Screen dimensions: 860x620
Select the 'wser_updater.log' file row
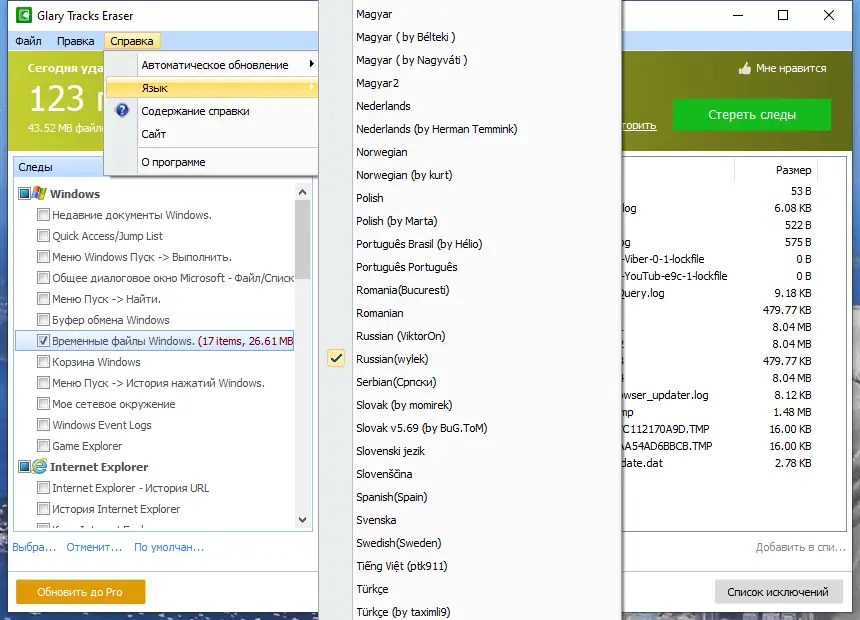click(665, 395)
